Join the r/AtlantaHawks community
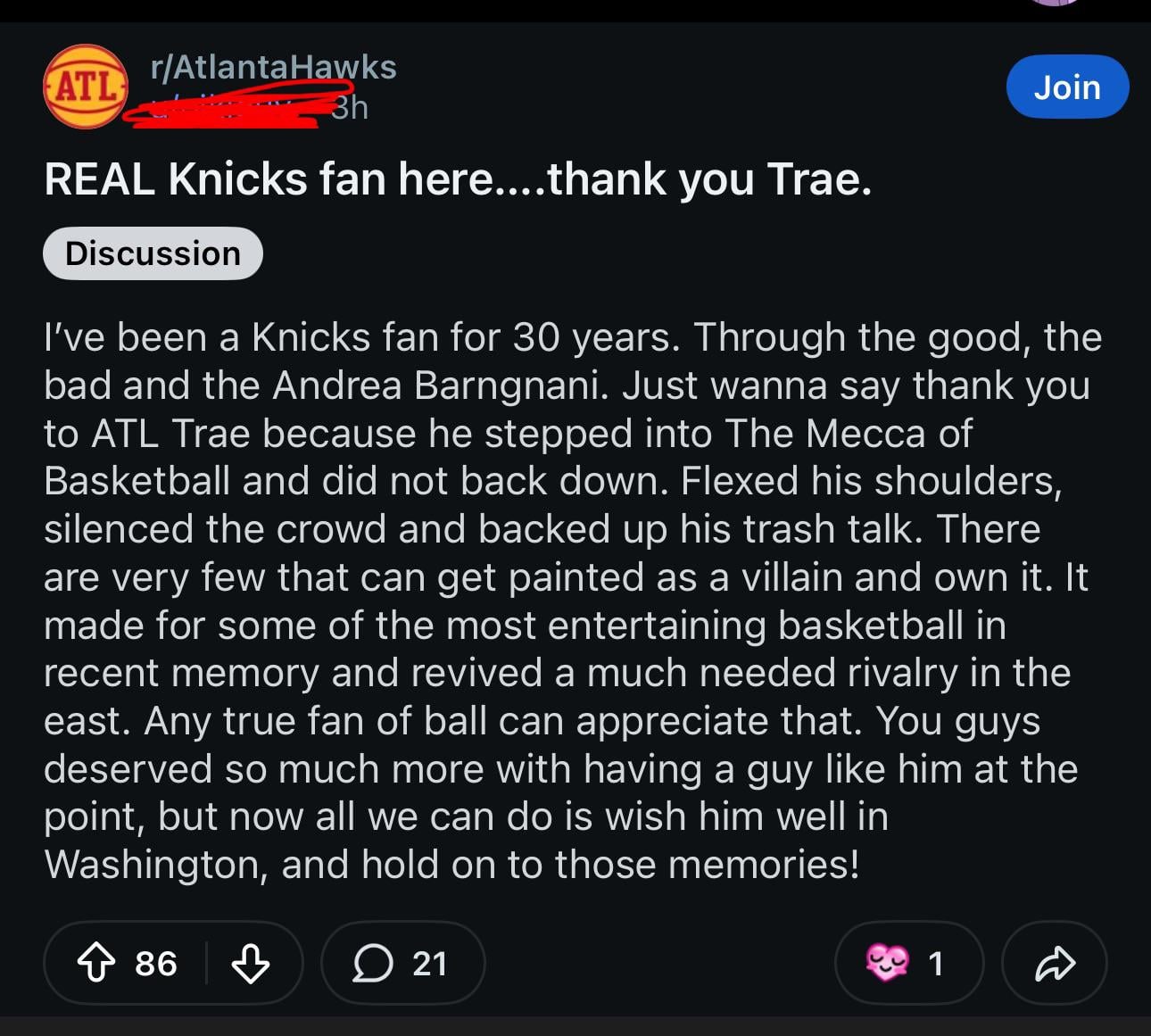The image size is (1151, 1036). point(1067,87)
